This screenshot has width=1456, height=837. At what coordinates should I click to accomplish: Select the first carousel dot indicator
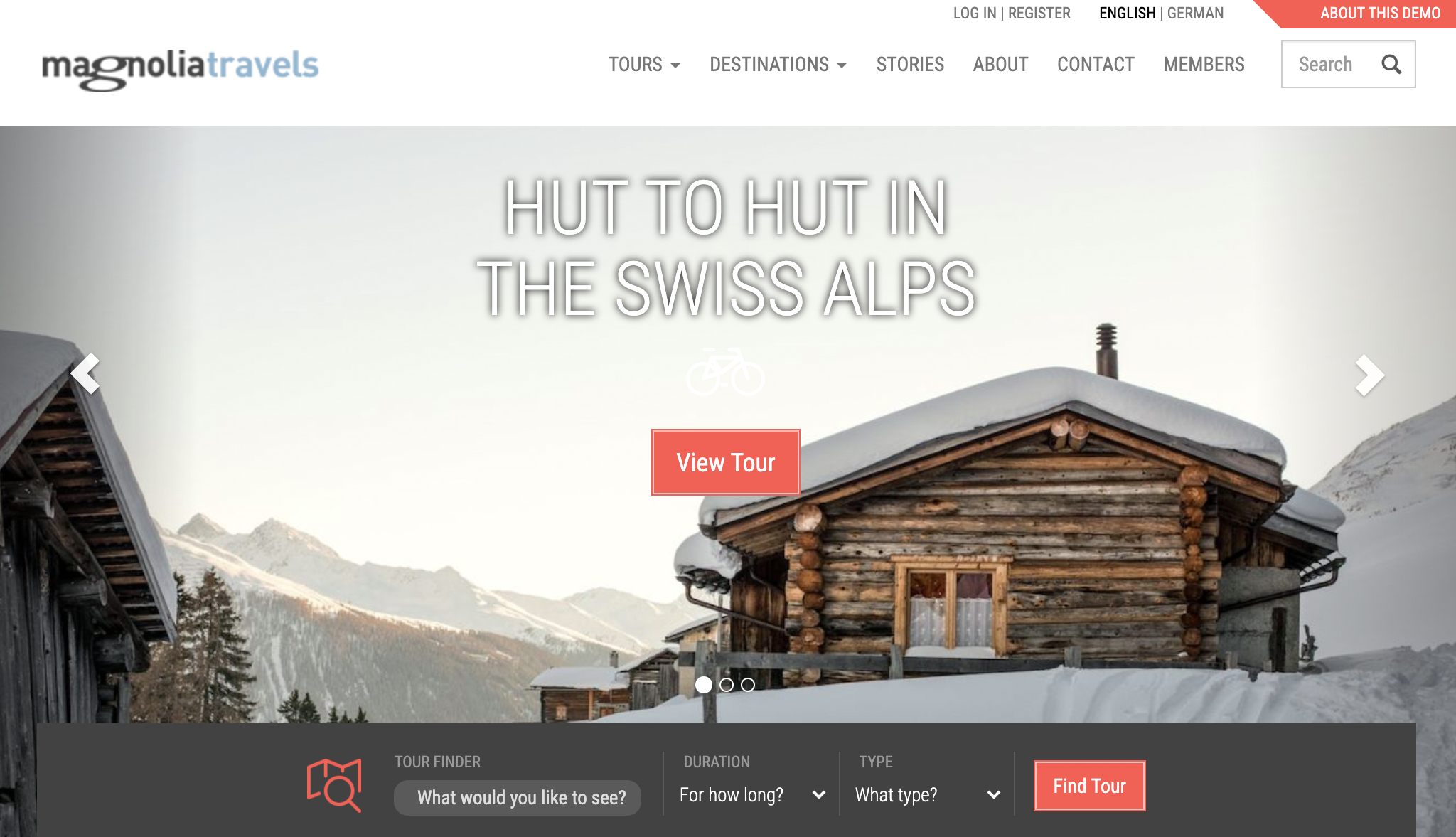tap(704, 685)
